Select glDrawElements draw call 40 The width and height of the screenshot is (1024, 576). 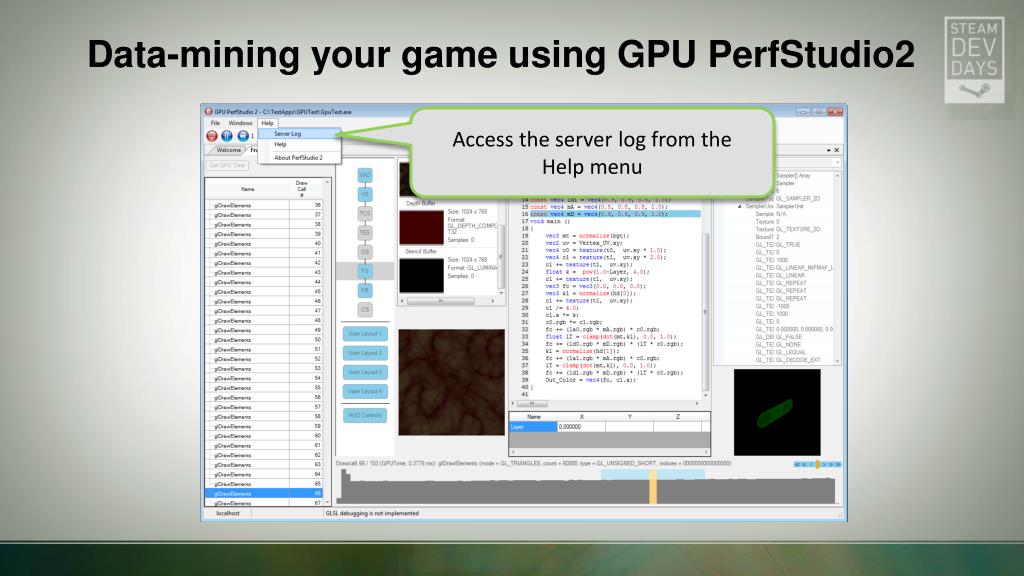coord(264,244)
